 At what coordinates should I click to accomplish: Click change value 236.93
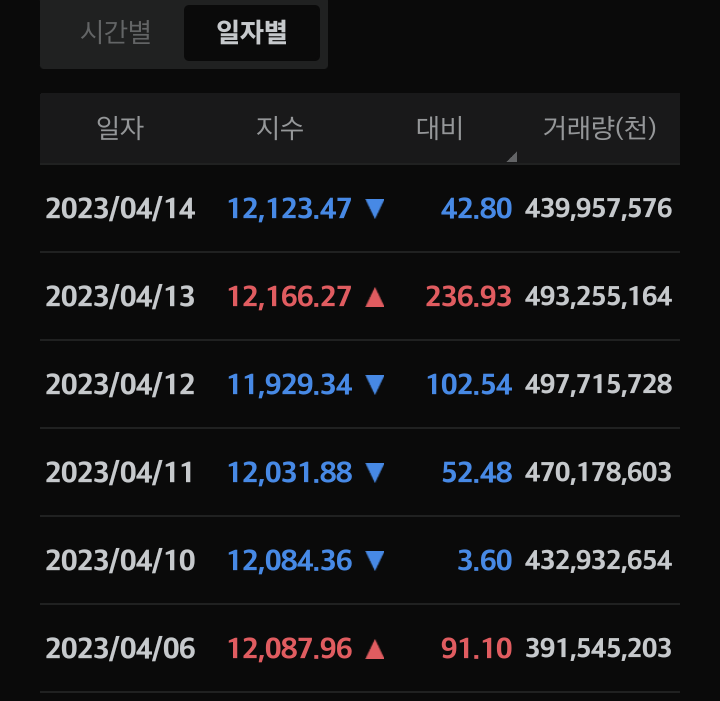point(468,297)
